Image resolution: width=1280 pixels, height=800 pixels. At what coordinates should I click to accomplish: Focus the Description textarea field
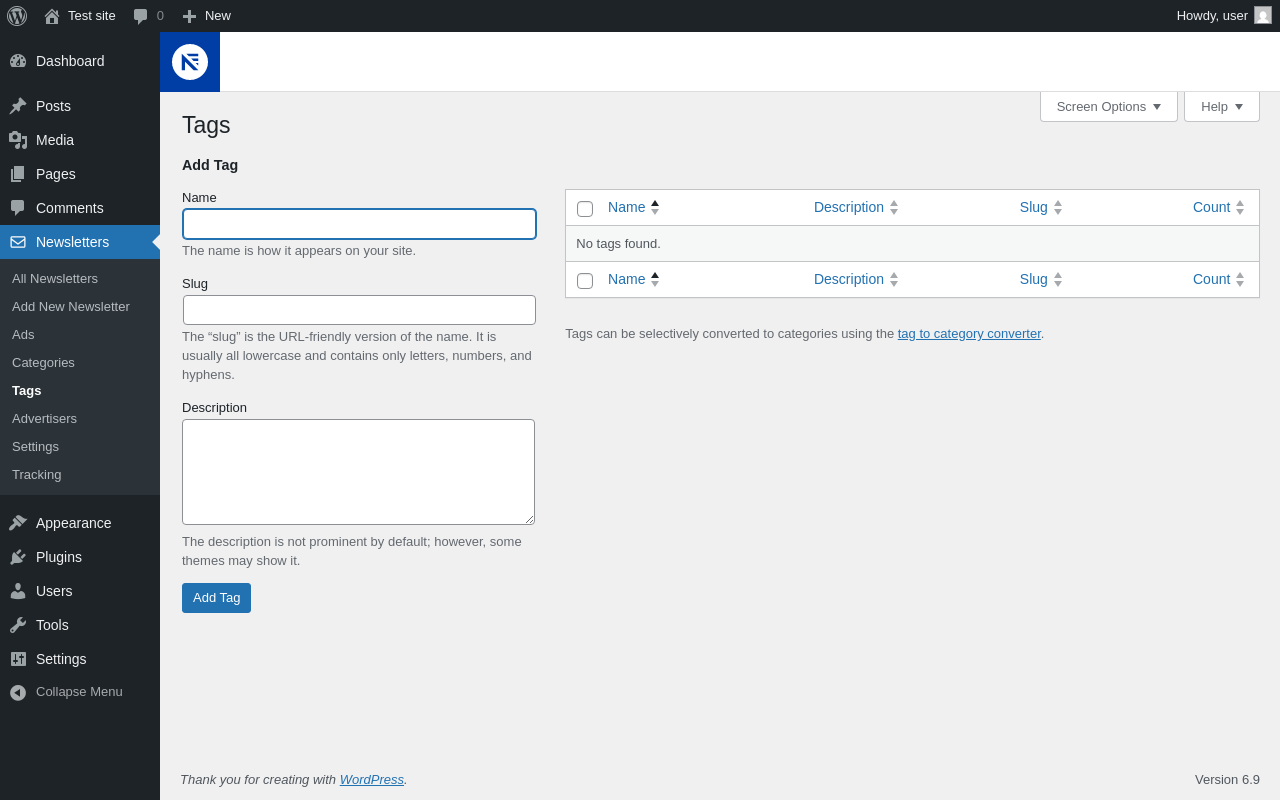click(x=358, y=472)
